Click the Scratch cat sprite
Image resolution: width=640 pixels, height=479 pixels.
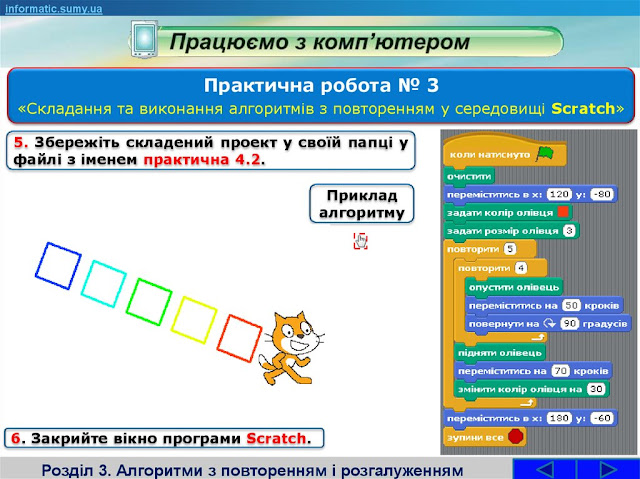[x=291, y=348]
